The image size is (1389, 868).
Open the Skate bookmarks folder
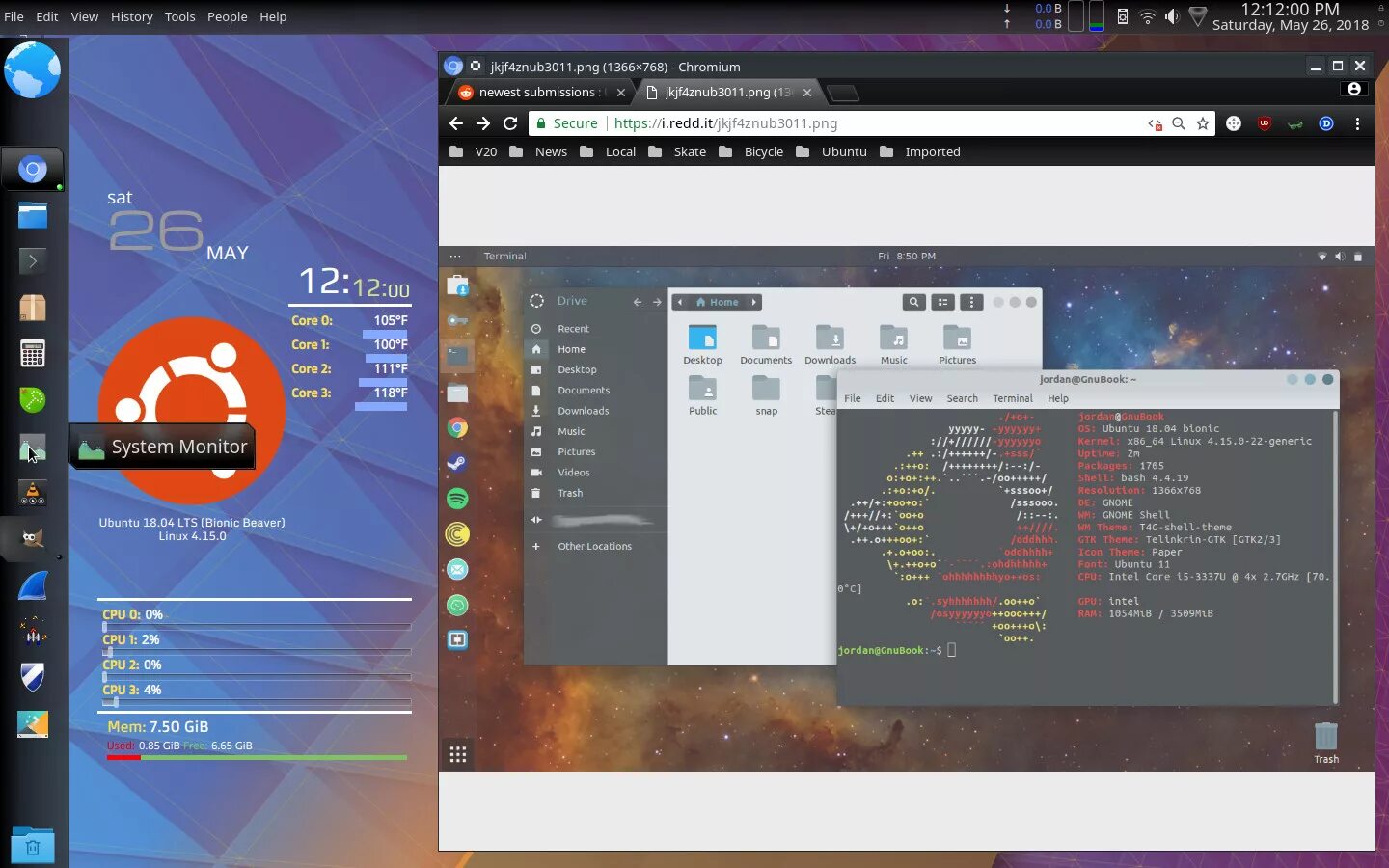[677, 151]
